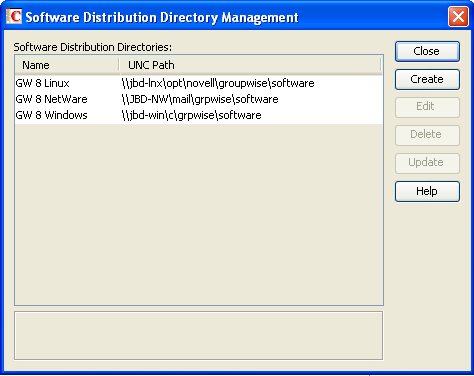This screenshot has width=474, height=376.
Task: Click the greyed-out Delete button
Action: pyautogui.click(x=427, y=135)
